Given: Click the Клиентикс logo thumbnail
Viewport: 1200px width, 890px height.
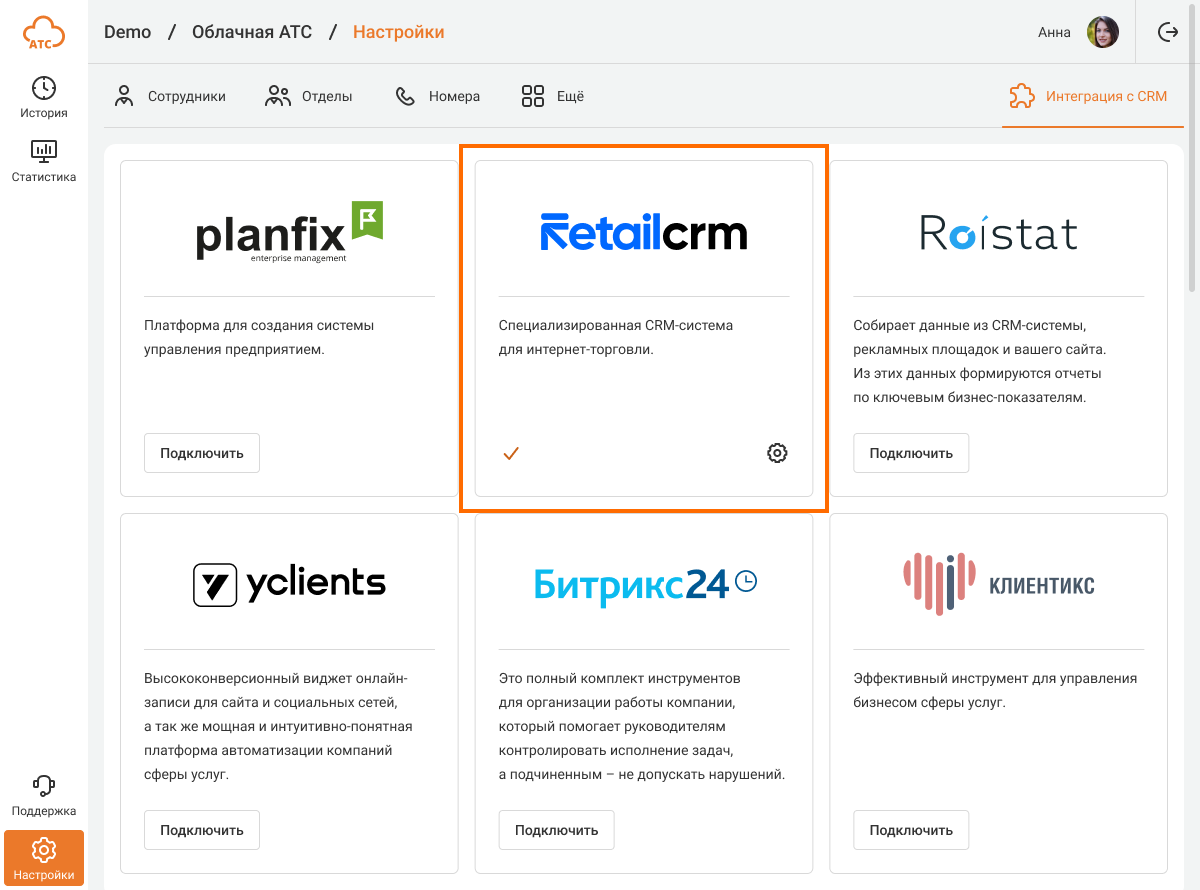Looking at the screenshot, I should pos(998,584).
